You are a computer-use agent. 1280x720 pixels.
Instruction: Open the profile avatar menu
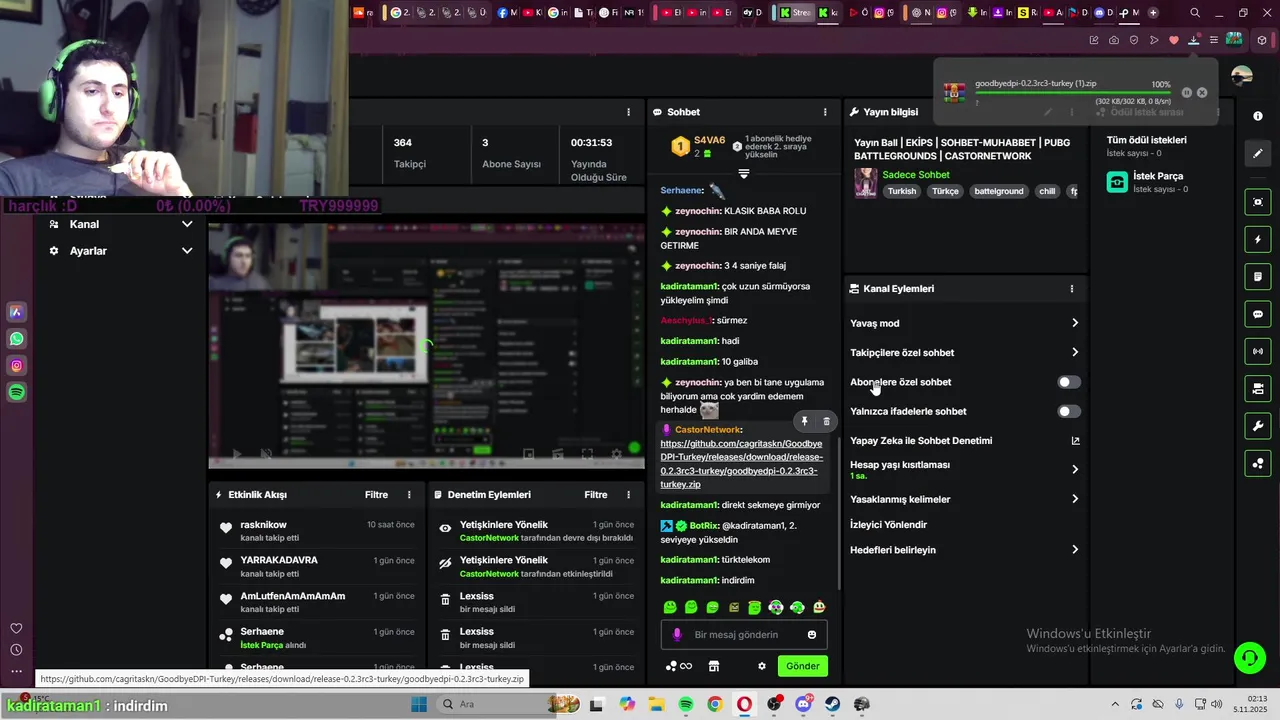1242,76
